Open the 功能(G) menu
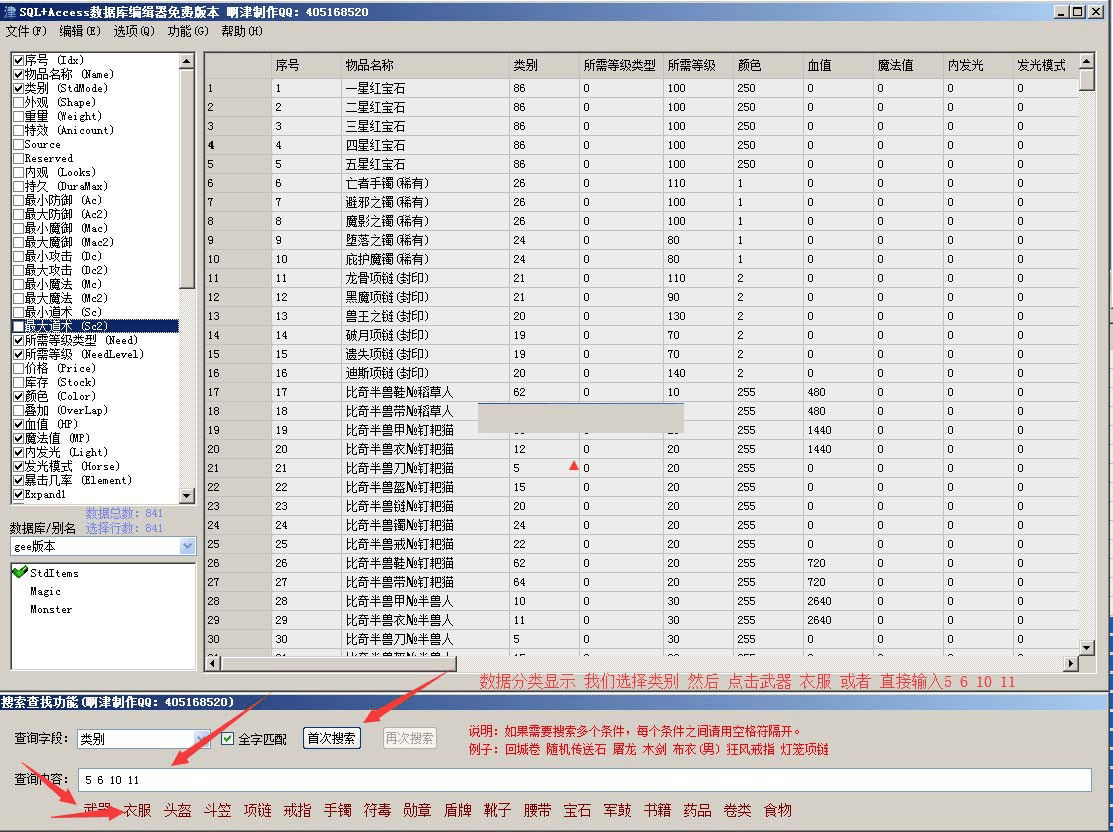 [187, 31]
